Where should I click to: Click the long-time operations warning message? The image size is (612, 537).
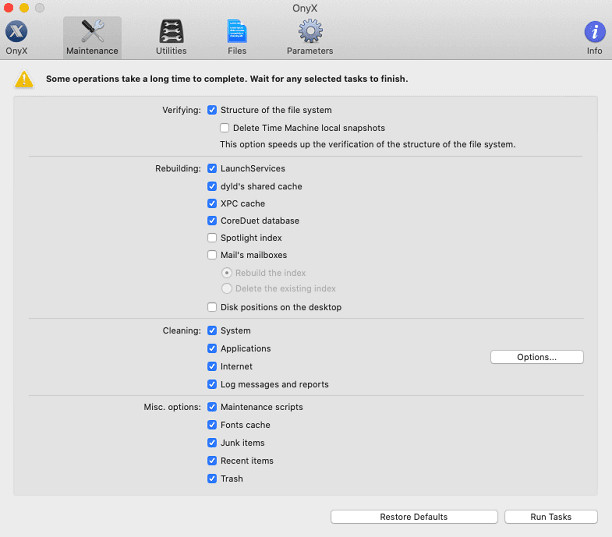click(227, 79)
